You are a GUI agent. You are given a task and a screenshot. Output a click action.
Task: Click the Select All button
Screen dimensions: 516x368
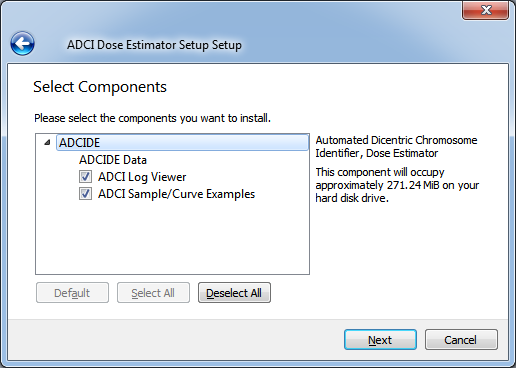click(153, 293)
